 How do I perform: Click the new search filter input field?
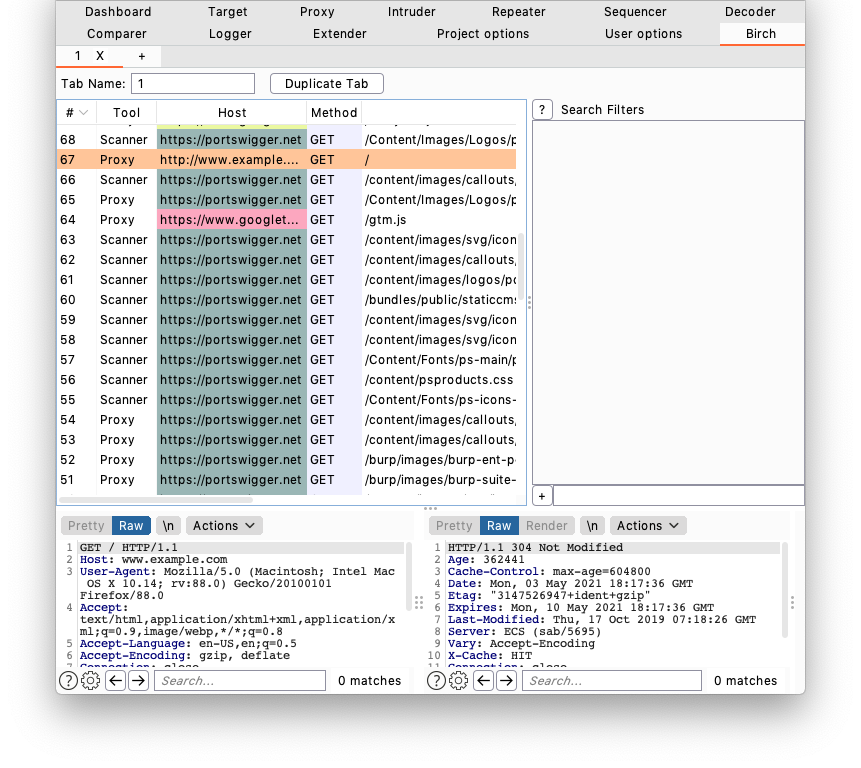pos(679,496)
